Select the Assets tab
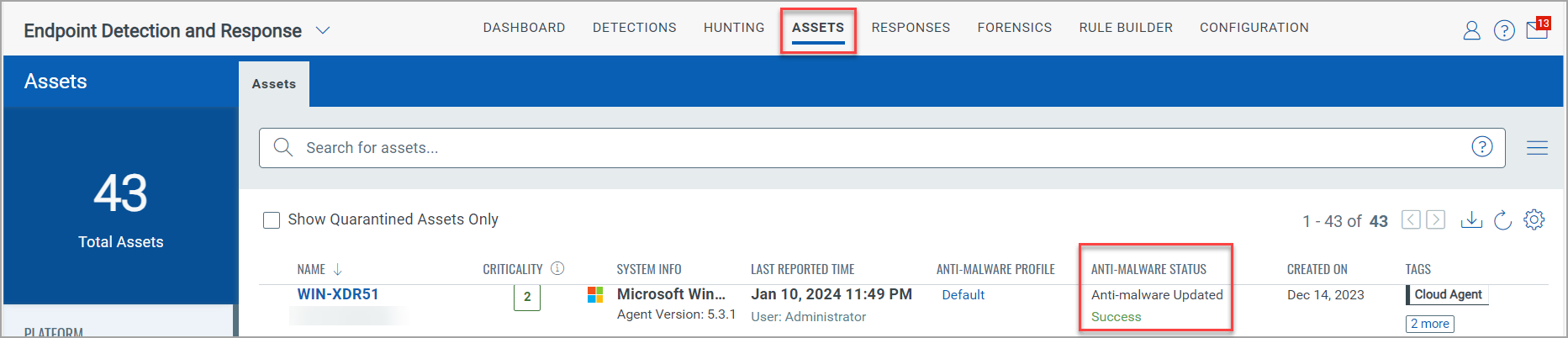 pos(274,84)
